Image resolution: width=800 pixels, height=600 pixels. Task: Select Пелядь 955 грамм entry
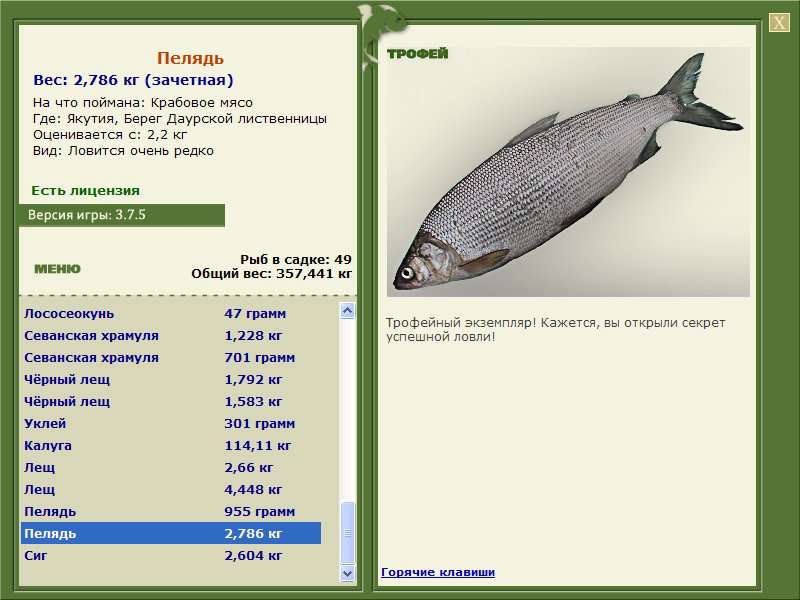(x=170, y=512)
